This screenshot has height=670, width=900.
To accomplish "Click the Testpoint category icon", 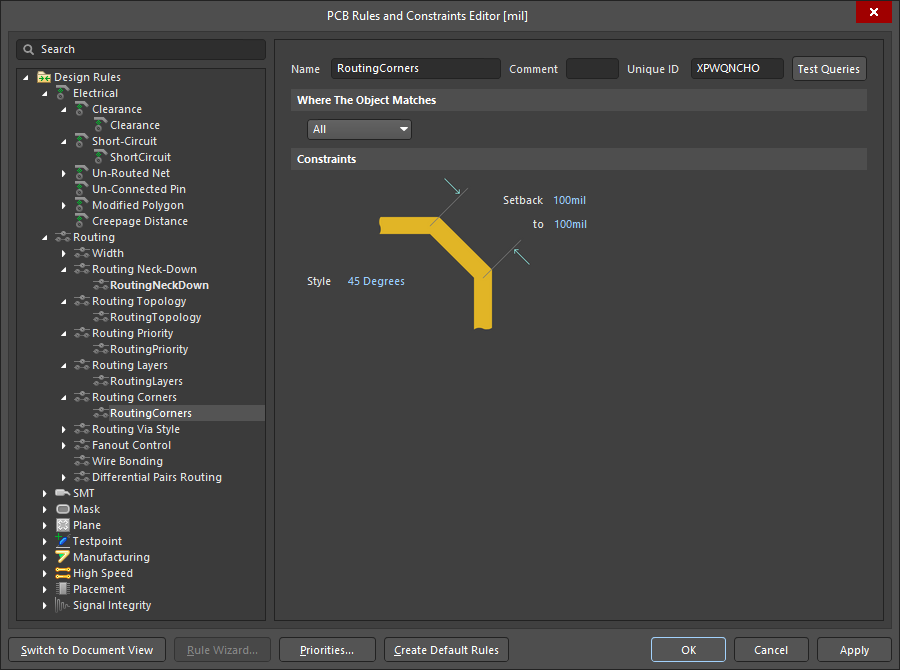I will 63,541.
